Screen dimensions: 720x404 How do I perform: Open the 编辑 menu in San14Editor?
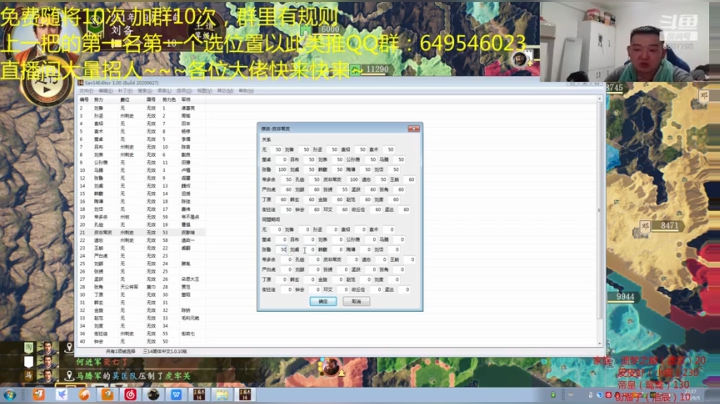106,91
